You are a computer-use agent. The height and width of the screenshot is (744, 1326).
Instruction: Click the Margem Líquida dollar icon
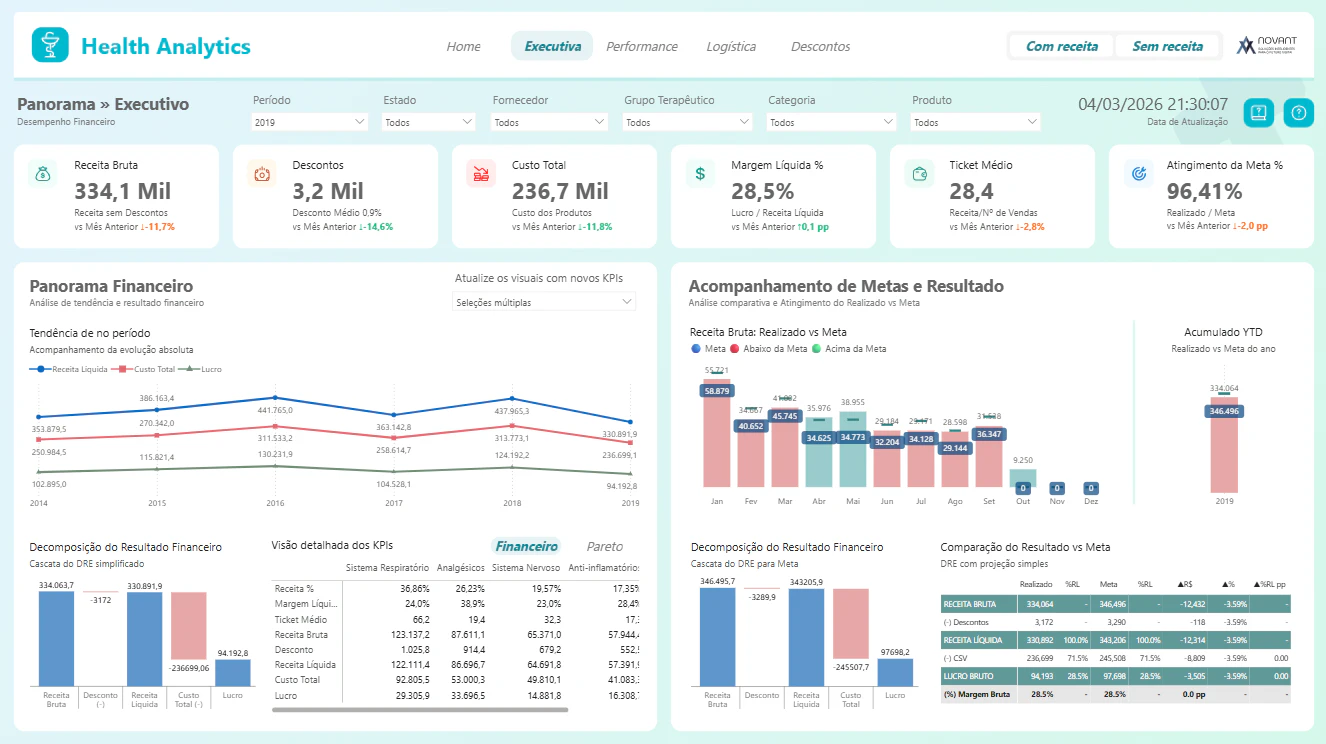click(700, 174)
